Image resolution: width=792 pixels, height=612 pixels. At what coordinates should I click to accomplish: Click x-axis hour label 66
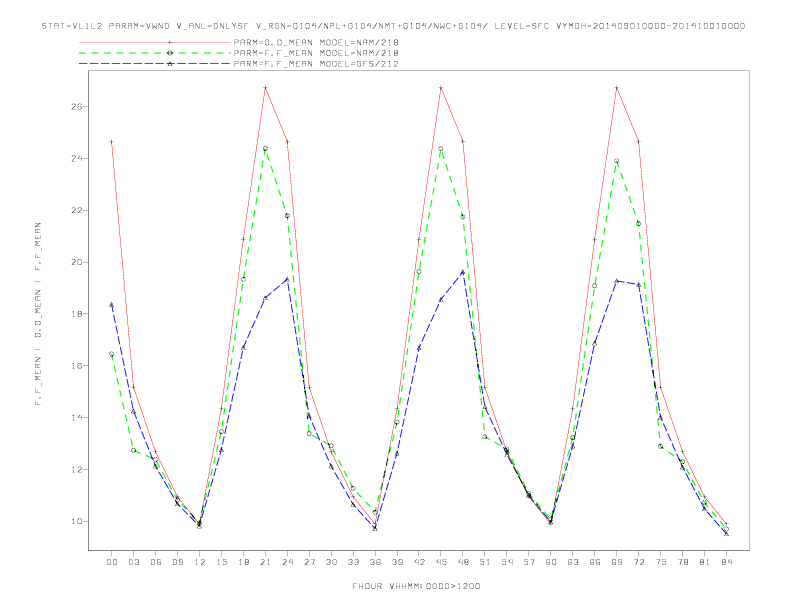[595, 562]
